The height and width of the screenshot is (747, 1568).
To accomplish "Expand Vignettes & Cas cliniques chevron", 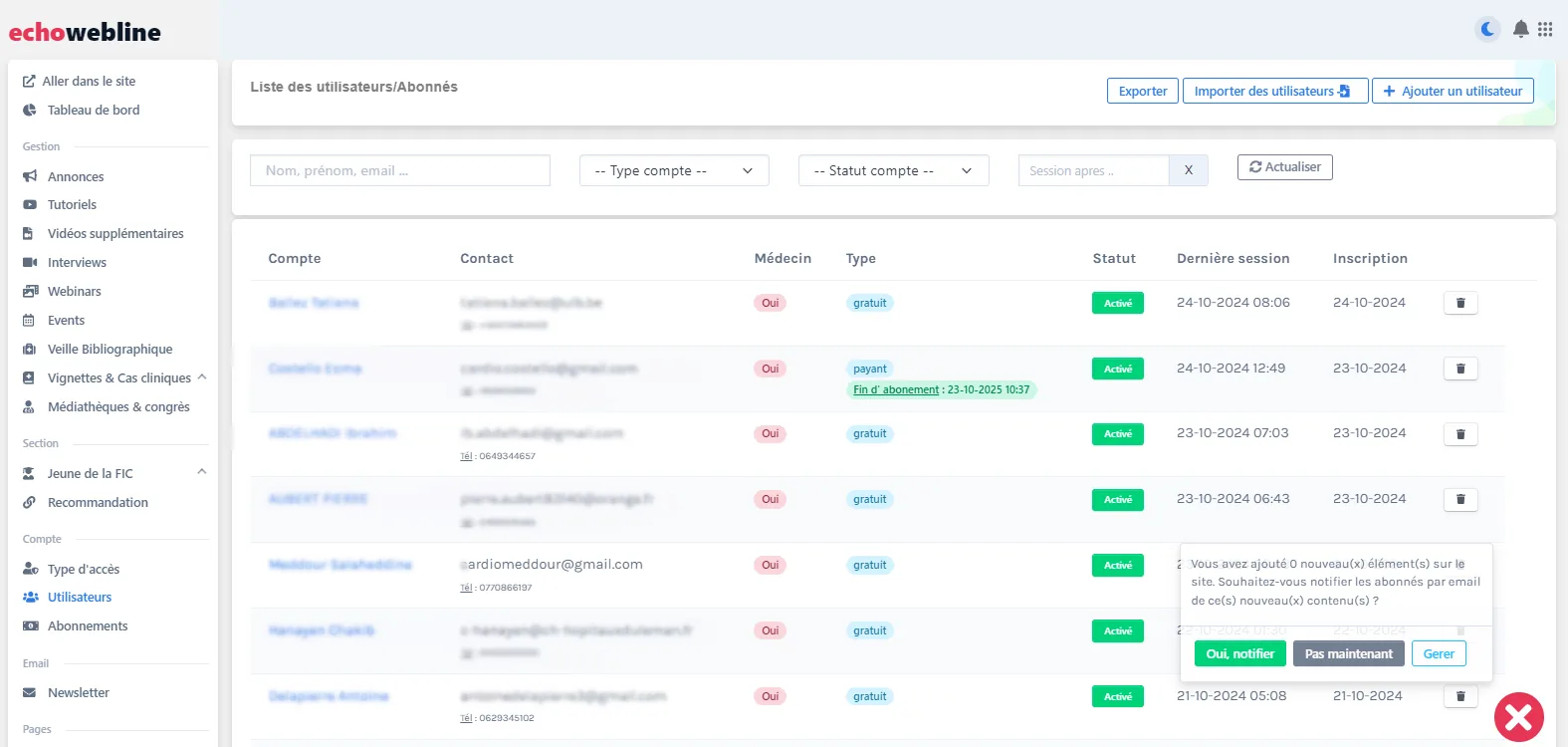I will coord(202,376).
